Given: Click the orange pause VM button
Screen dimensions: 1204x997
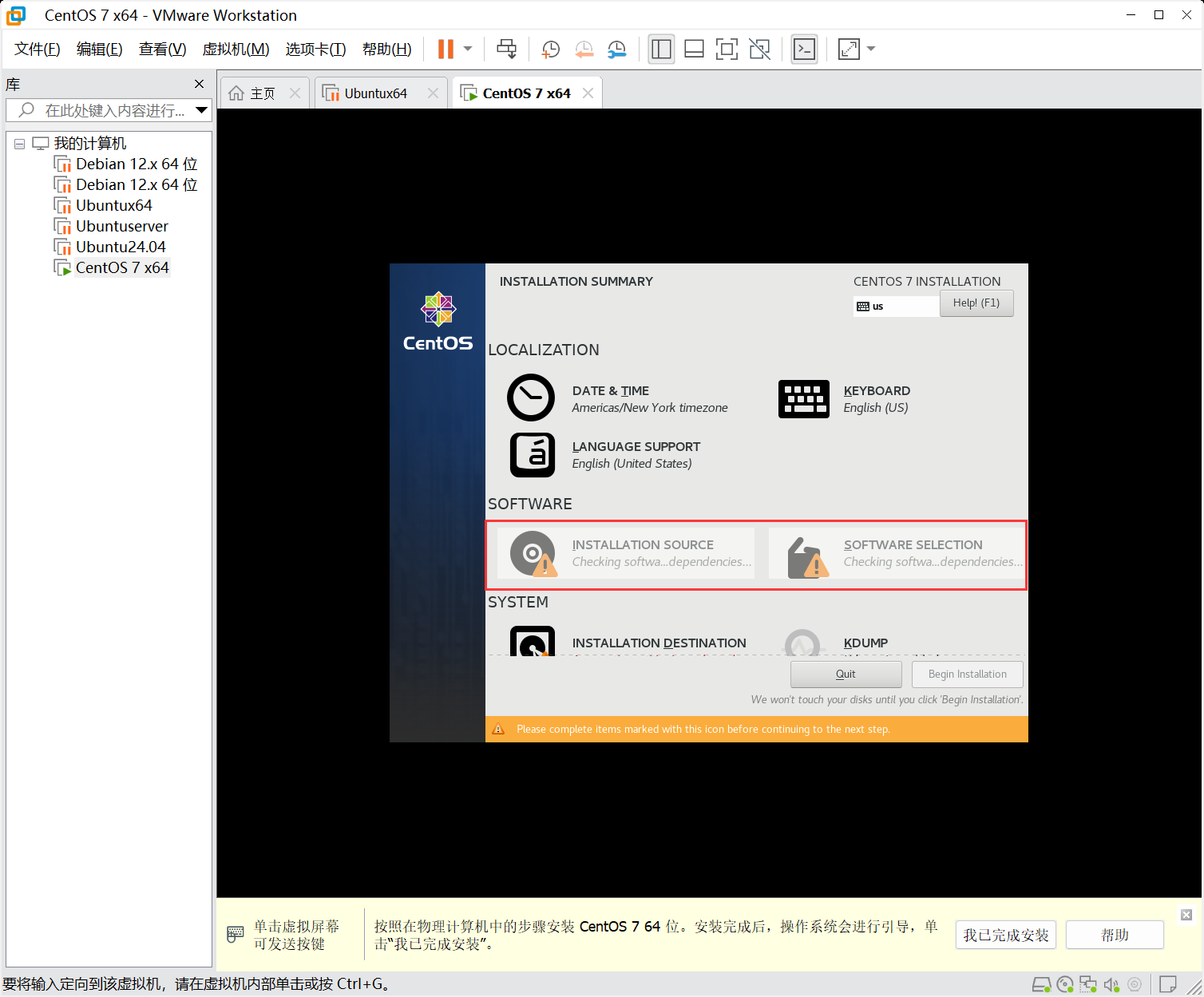Looking at the screenshot, I should tap(445, 49).
